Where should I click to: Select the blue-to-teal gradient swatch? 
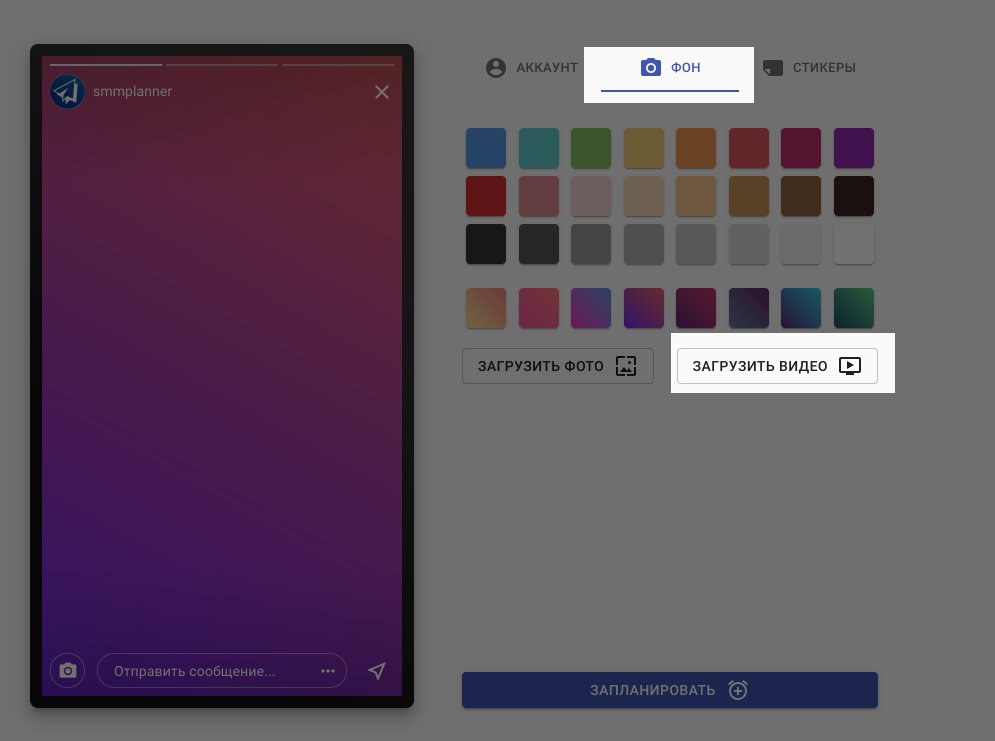pos(801,308)
